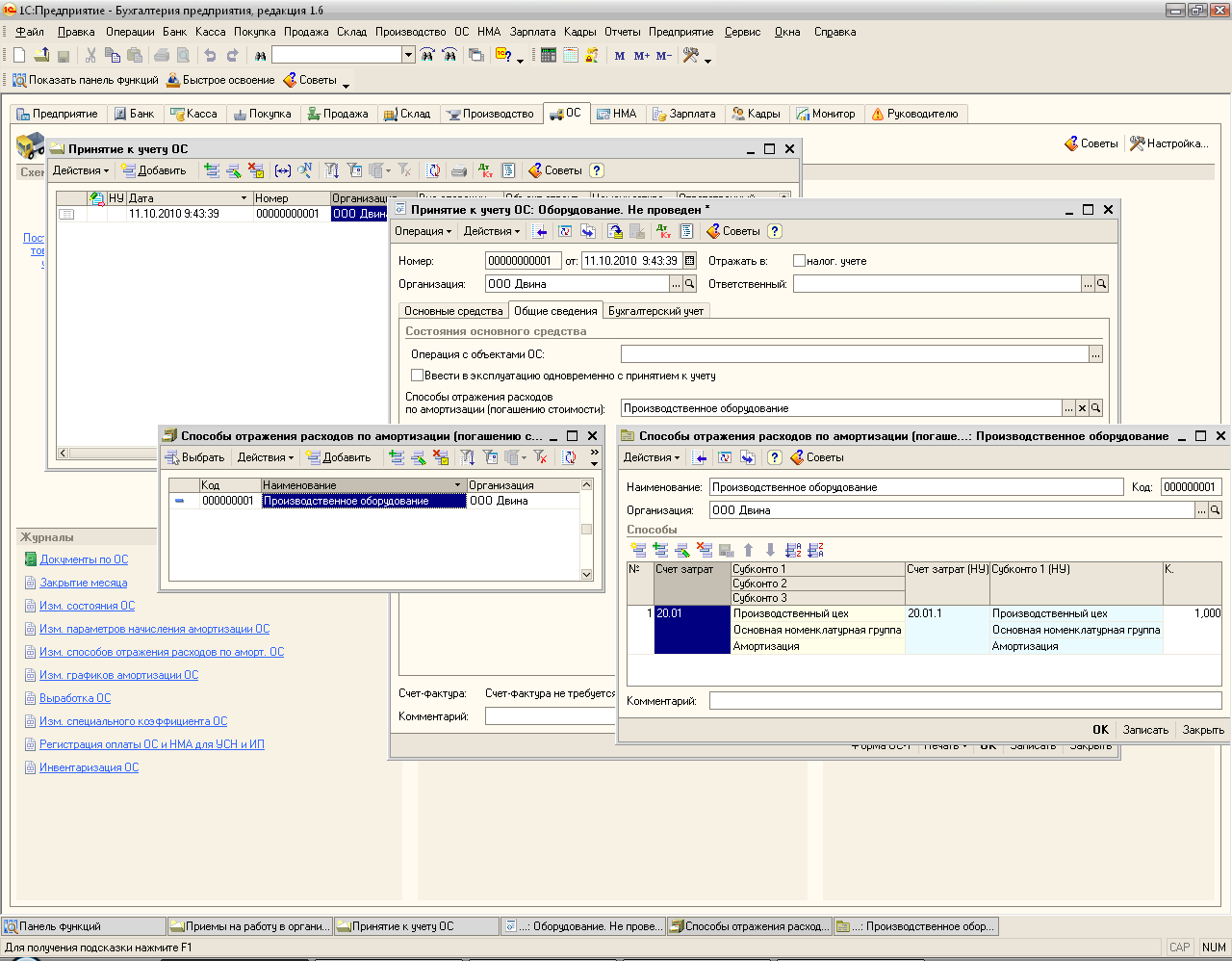Click the Комментарий field in the Производственное оборудование form
The height and width of the screenshot is (961, 1232).
(965, 701)
